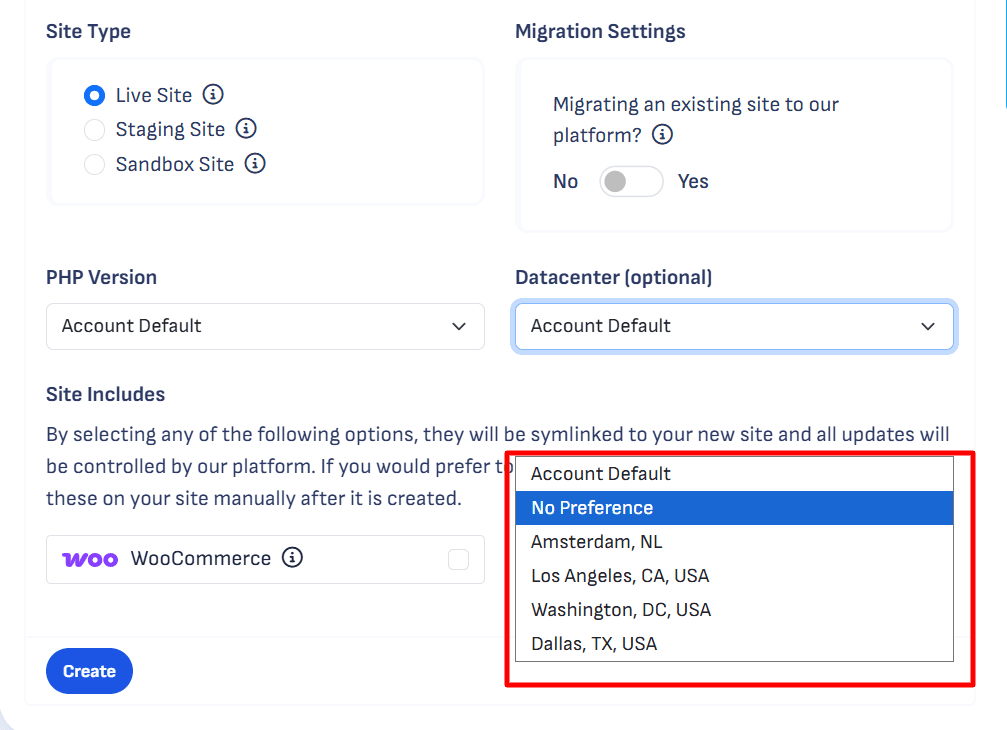The width and height of the screenshot is (1007, 730).
Task: Click the info icon beside WooCommerce
Action: (292, 558)
